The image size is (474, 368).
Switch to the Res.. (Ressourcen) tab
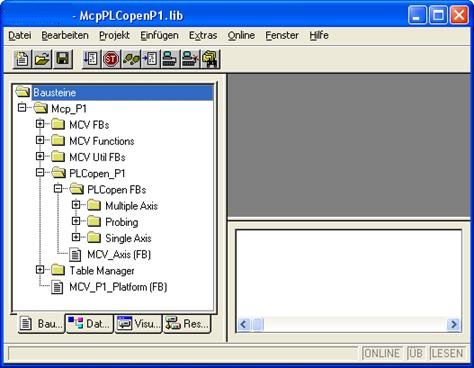(187, 324)
